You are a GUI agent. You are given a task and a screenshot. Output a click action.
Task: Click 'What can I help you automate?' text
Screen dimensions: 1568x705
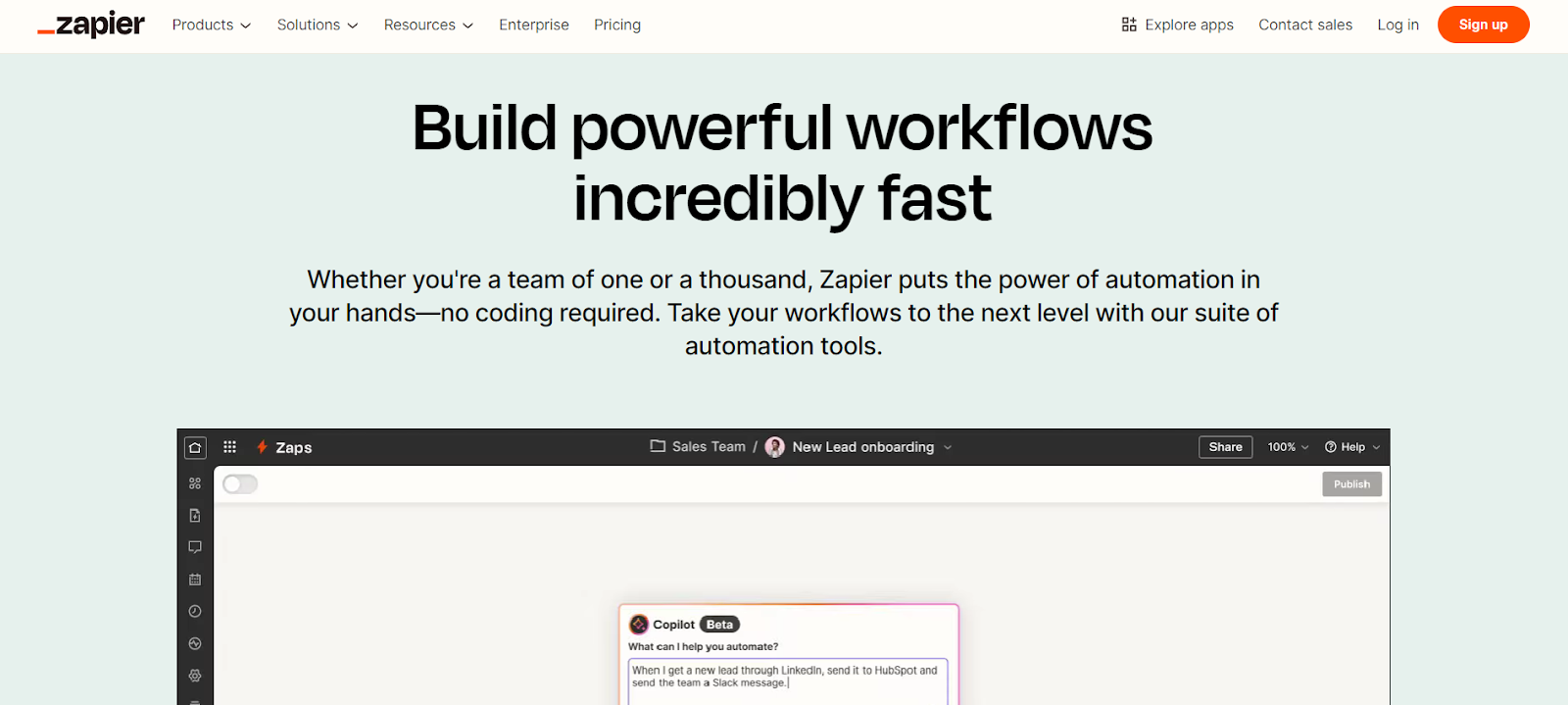click(704, 647)
